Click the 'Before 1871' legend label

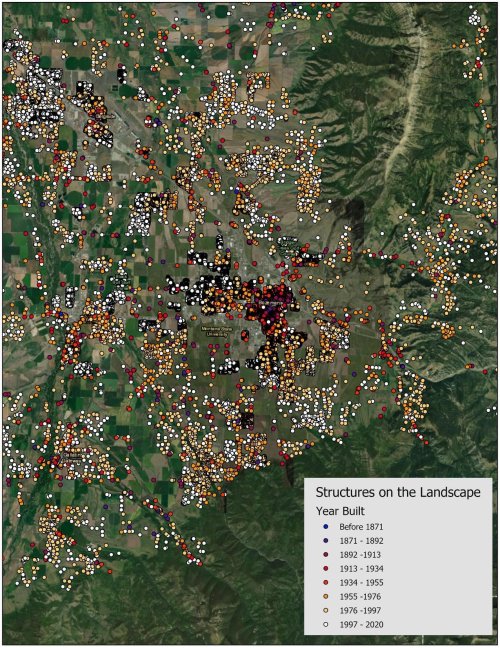pyautogui.click(x=361, y=527)
